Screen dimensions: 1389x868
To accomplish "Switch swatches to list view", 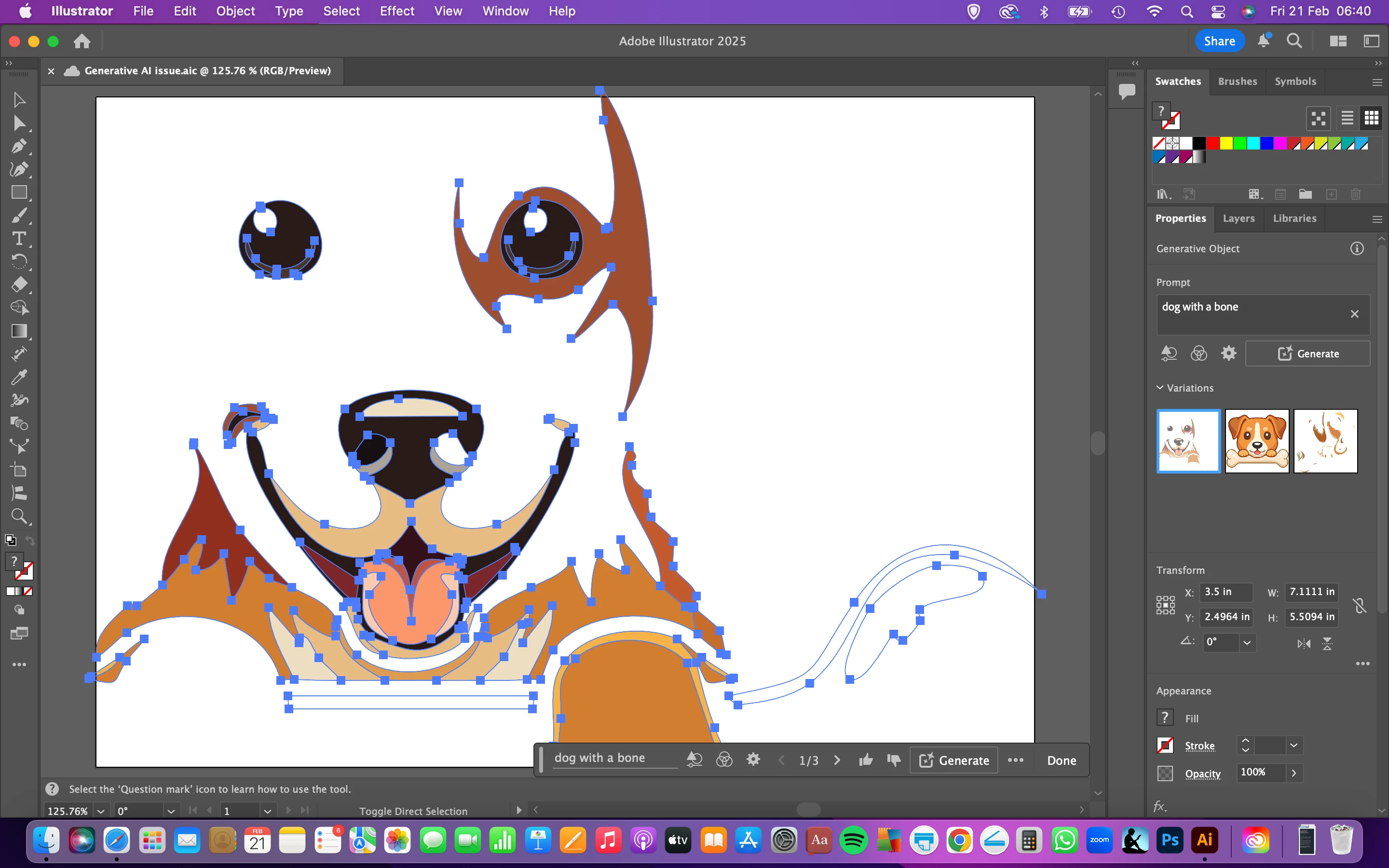I will 1347,118.
